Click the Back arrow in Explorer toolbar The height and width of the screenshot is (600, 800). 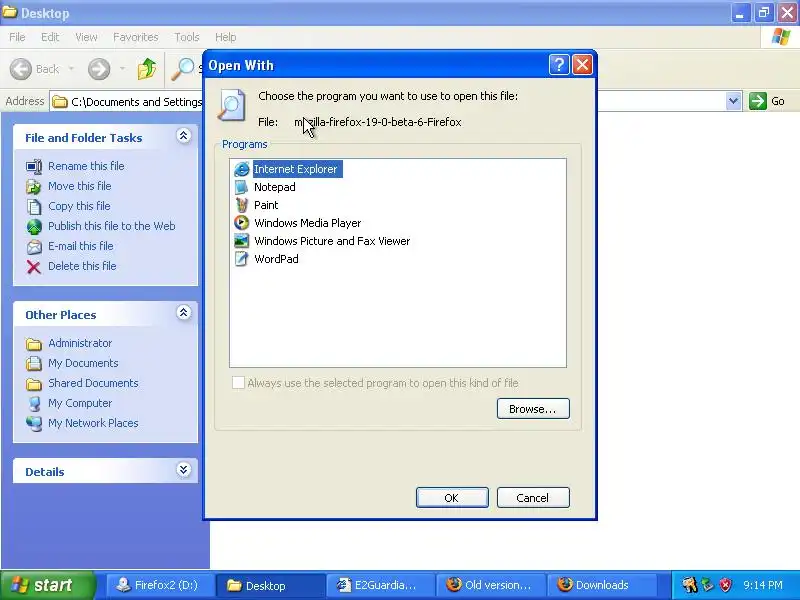coord(21,69)
